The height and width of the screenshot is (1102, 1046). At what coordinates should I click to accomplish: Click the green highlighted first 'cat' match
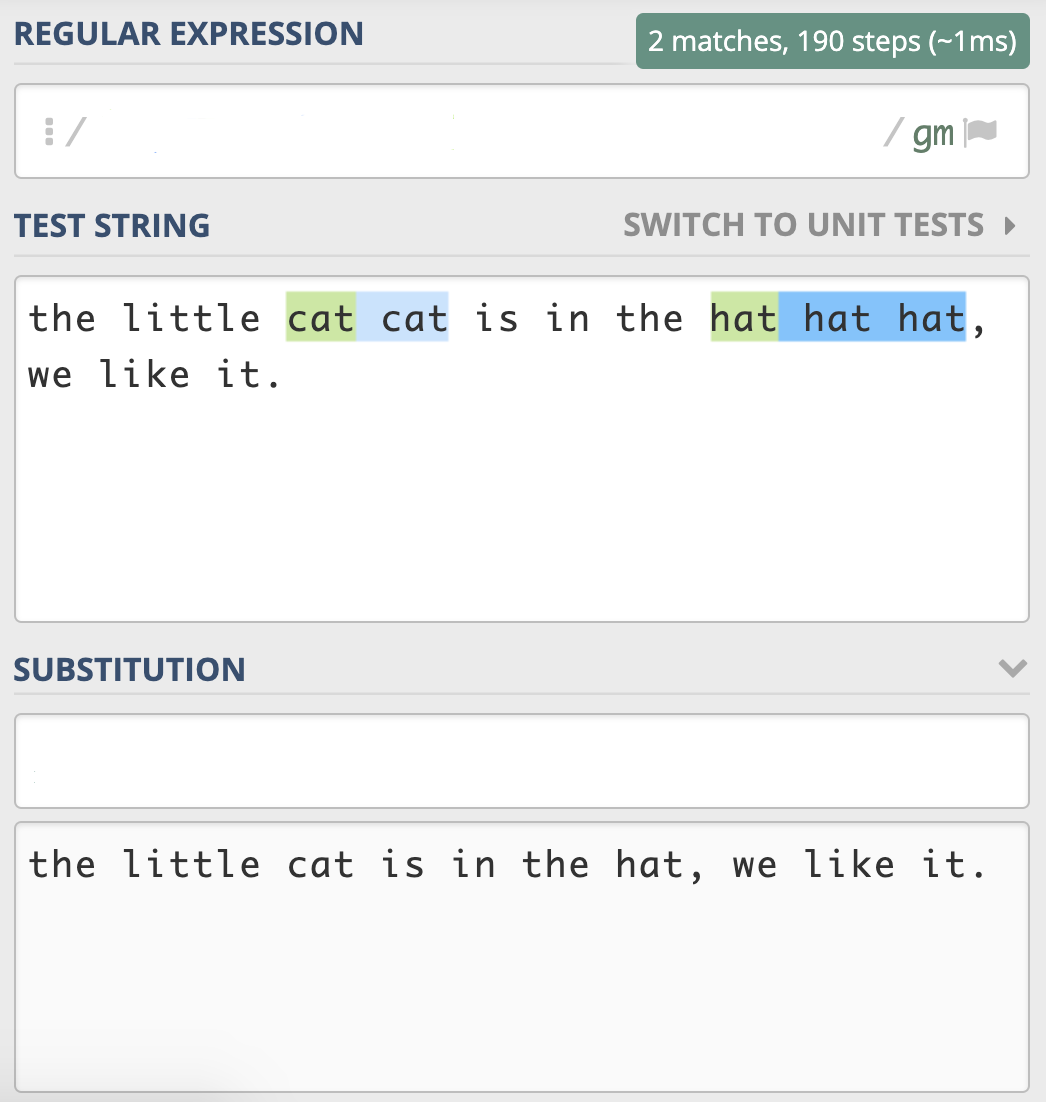pyautogui.click(x=321, y=318)
